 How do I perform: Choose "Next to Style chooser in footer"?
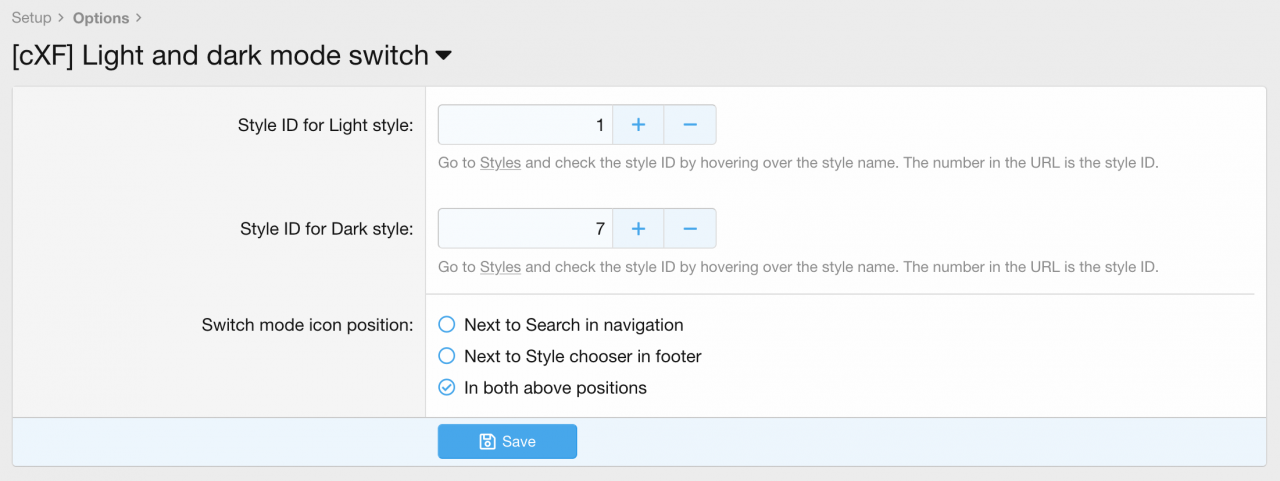[447, 356]
